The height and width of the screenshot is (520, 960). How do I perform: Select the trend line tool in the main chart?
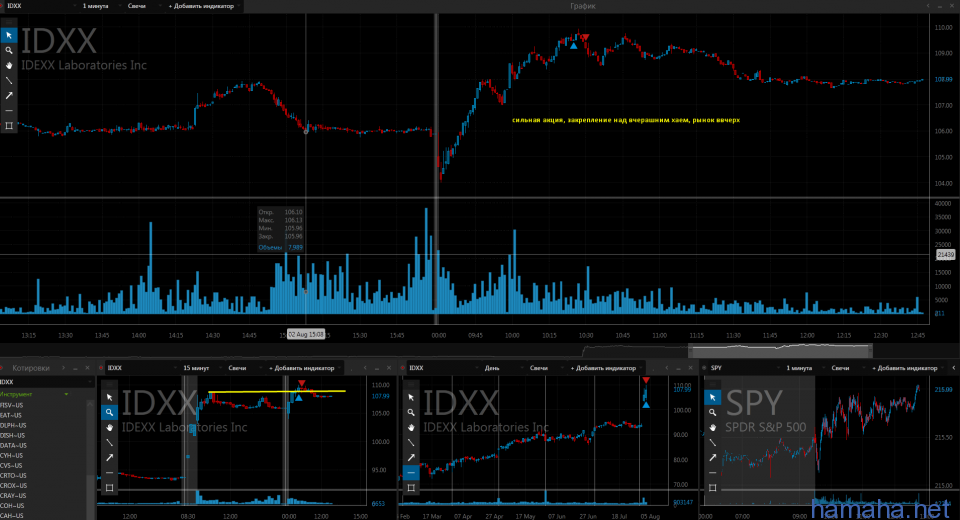[x=9, y=80]
